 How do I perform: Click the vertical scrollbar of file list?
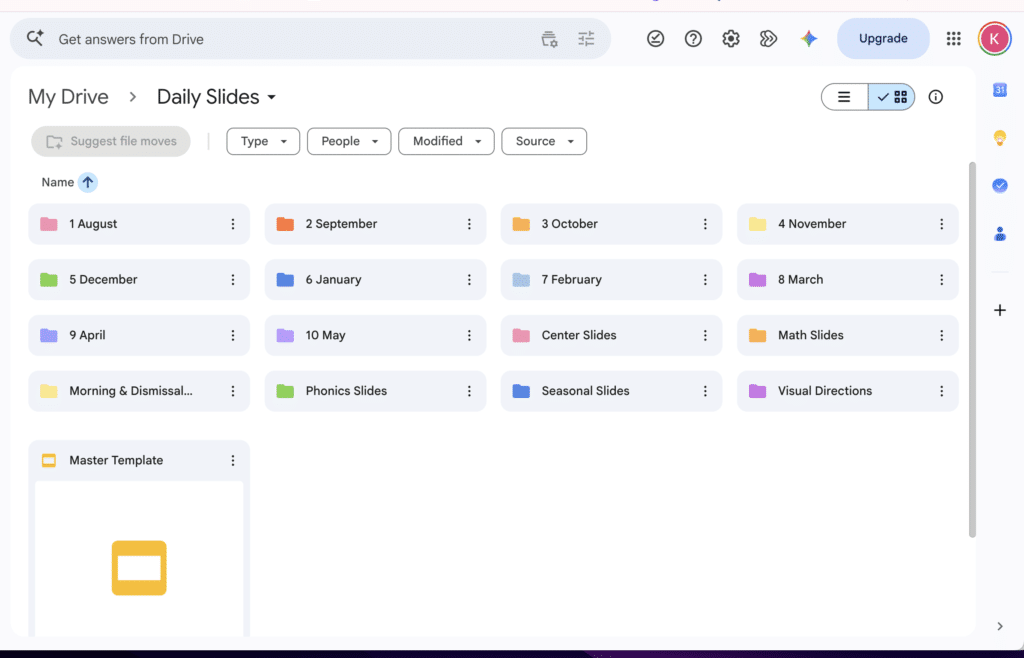972,350
